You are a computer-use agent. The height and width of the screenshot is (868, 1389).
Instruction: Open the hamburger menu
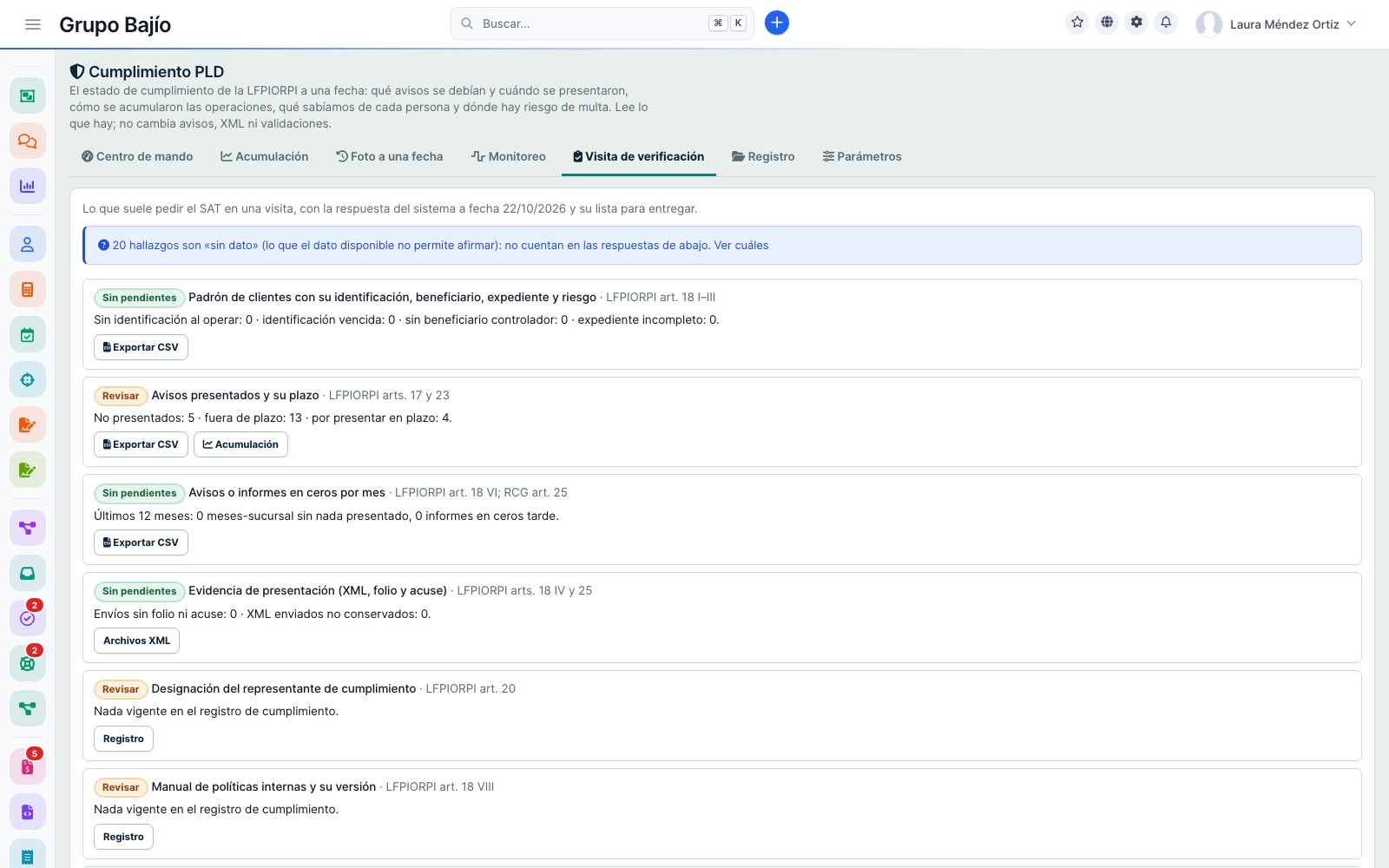coord(33,24)
